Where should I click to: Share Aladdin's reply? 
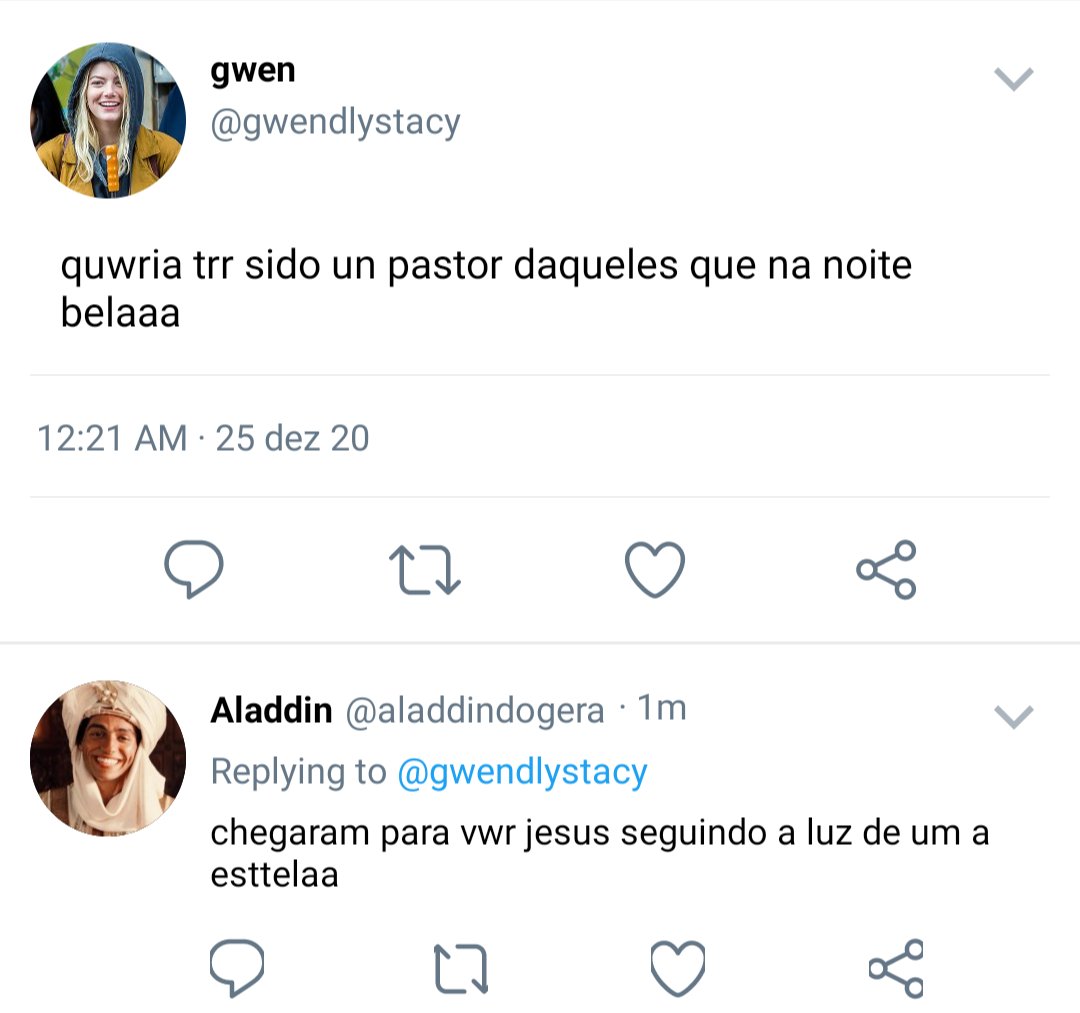click(895, 968)
